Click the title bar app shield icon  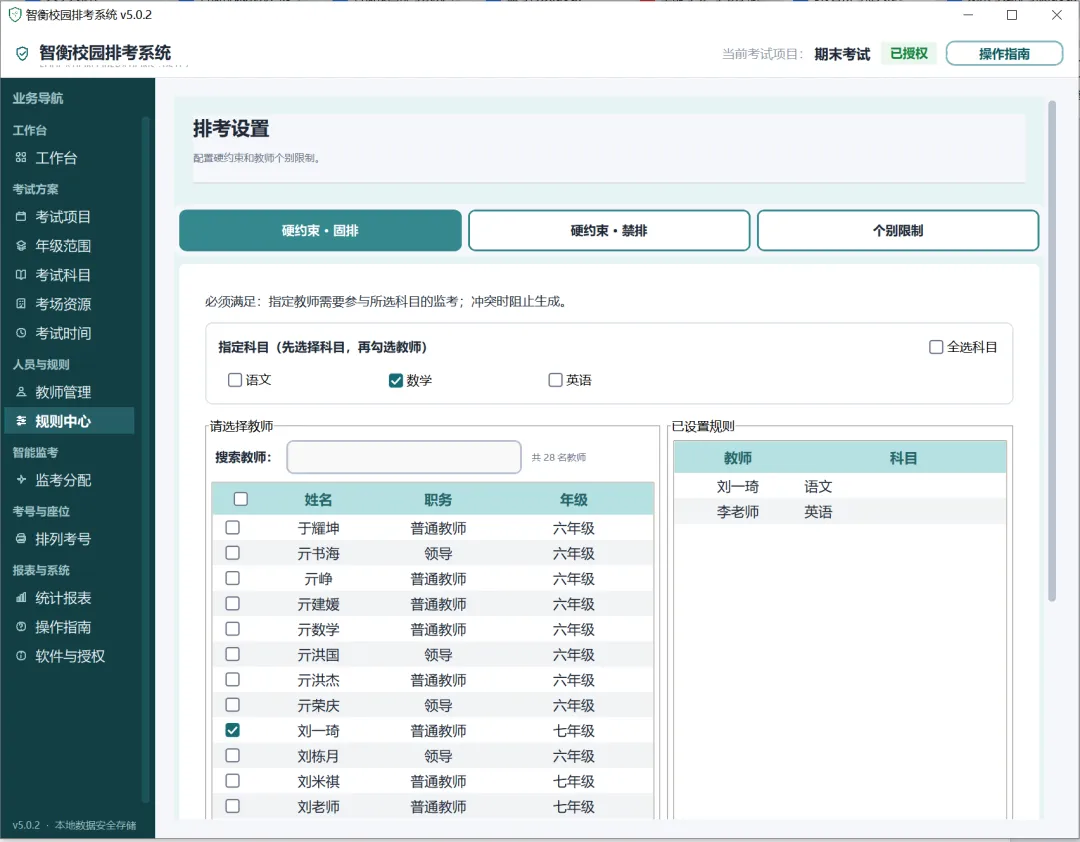(x=14, y=14)
